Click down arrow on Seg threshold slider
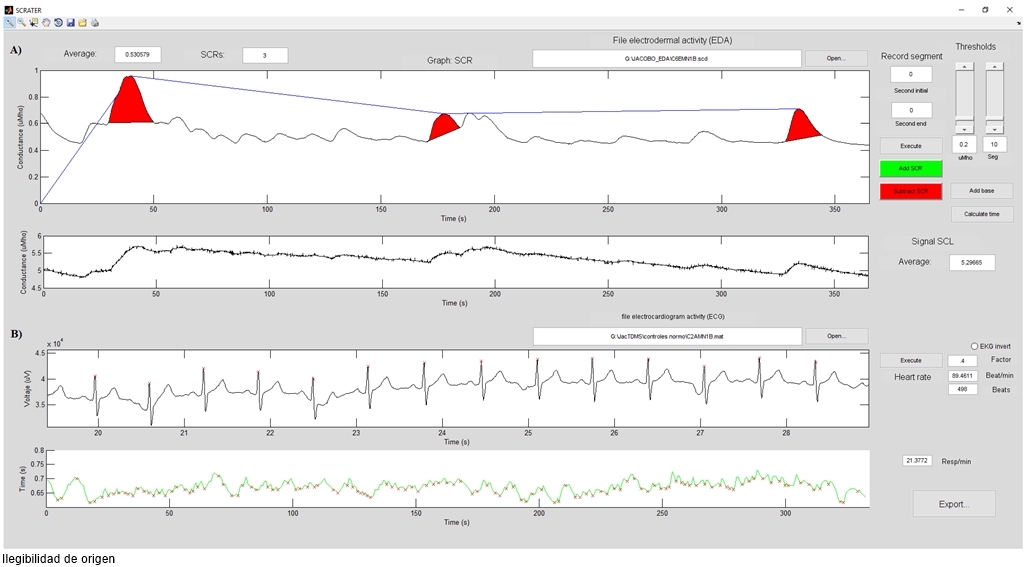Image resolution: width=1024 pixels, height=567 pixels. 994,129
